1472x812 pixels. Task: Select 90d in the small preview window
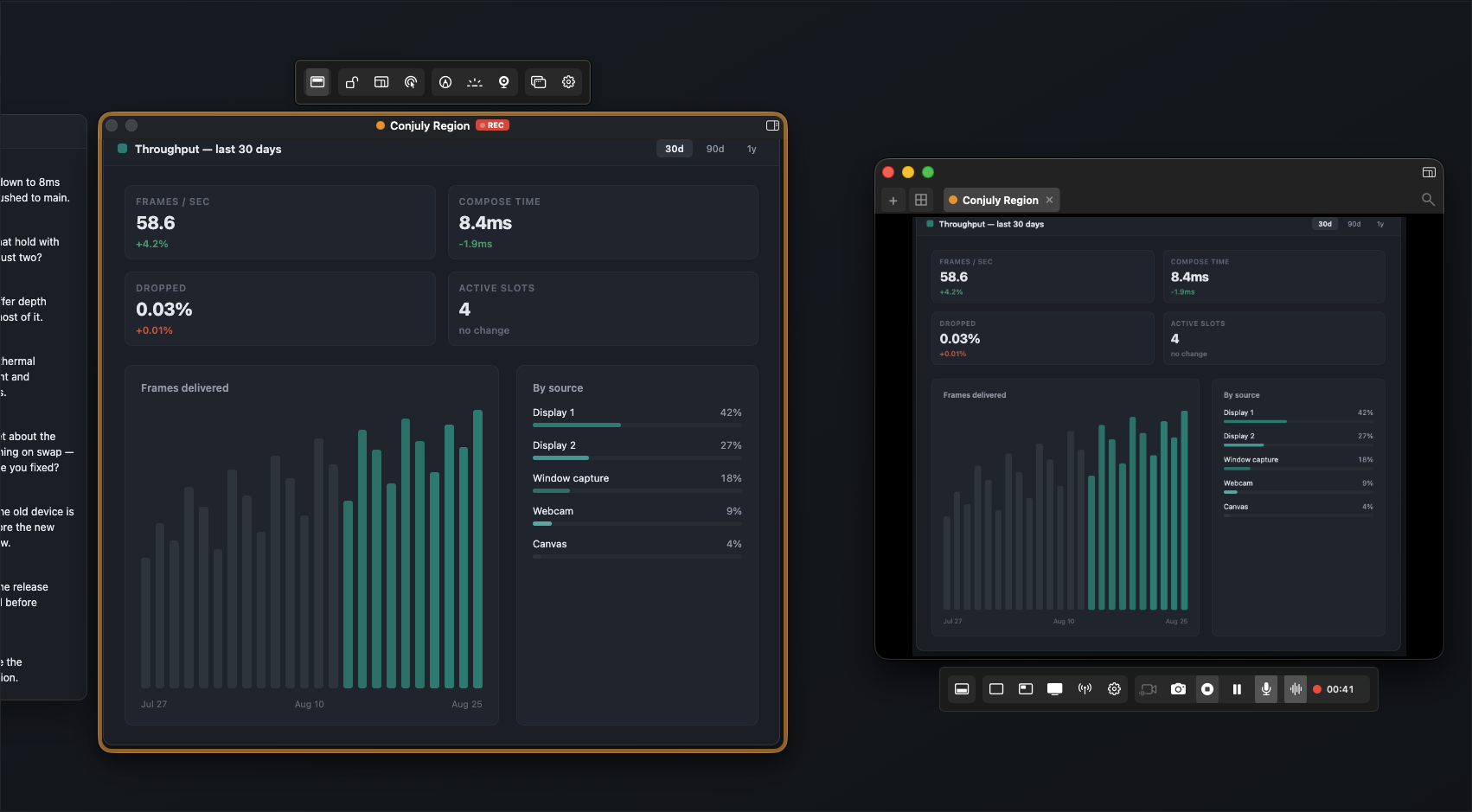(1354, 224)
